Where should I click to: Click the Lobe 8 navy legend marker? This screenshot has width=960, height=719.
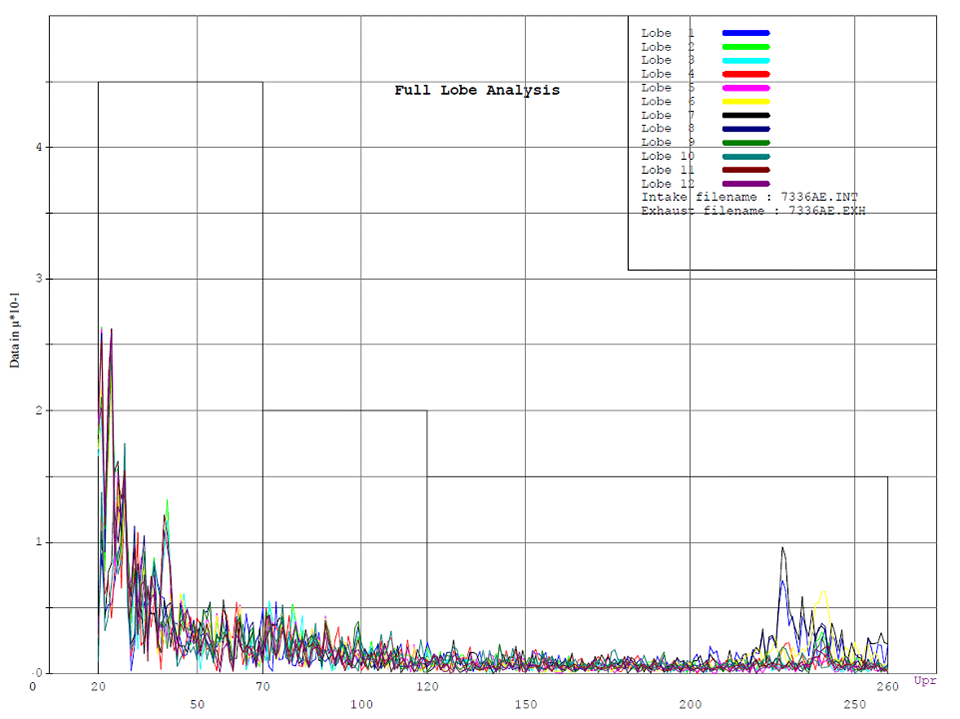pos(745,128)
